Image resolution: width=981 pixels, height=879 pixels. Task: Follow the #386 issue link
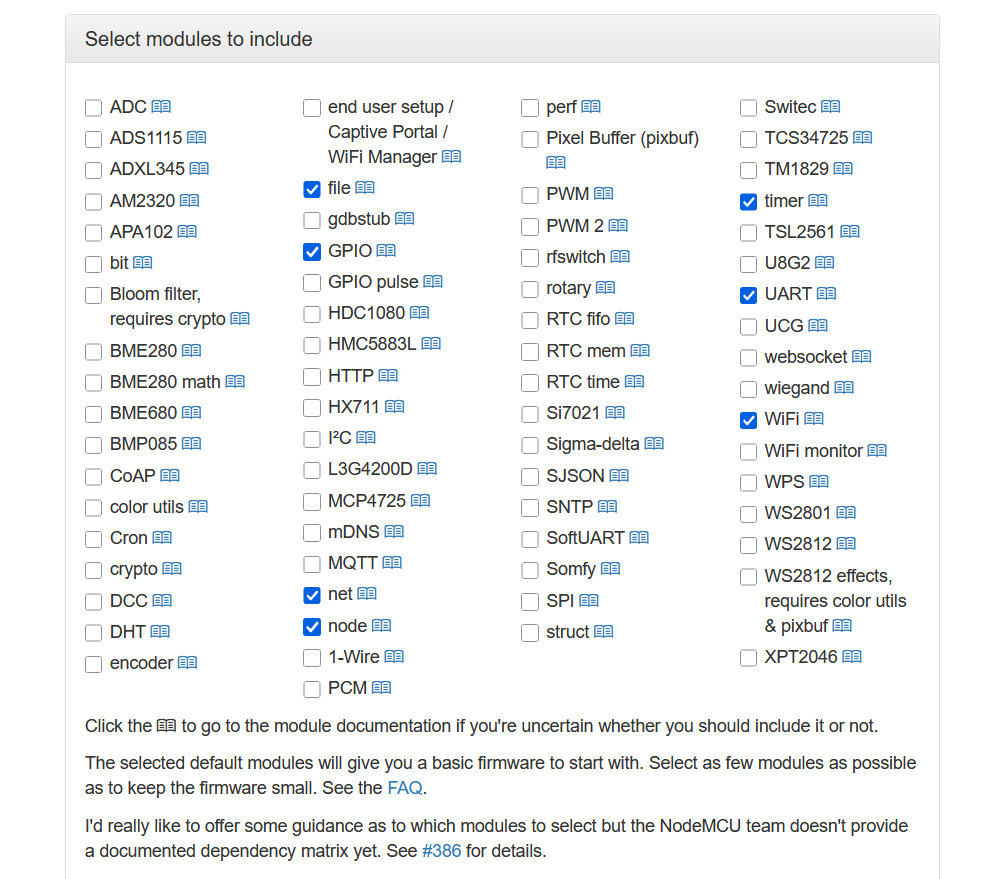(x=442, y=852)
